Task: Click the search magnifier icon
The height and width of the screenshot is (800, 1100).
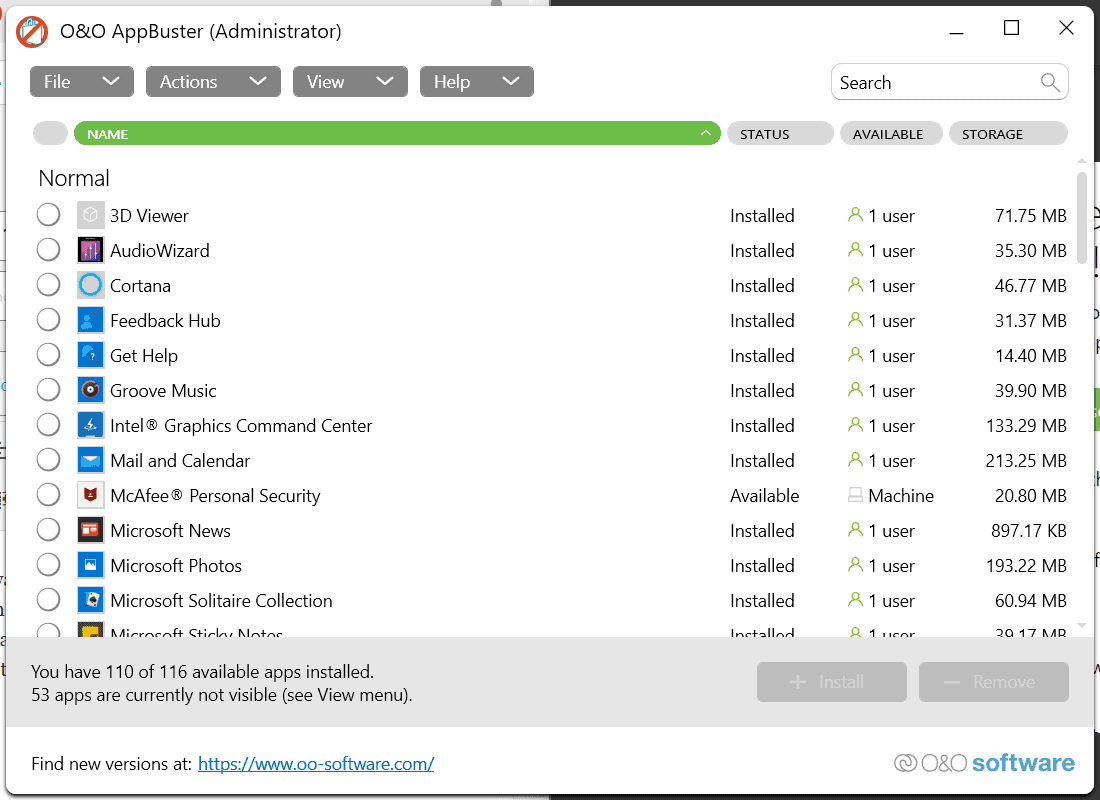Action: tap(1050, 82)
